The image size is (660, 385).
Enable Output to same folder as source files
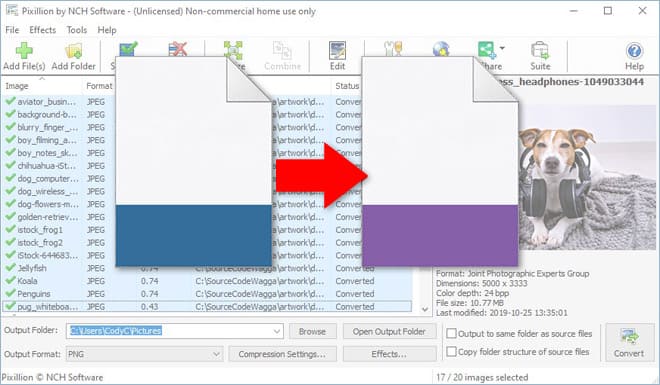451,334
